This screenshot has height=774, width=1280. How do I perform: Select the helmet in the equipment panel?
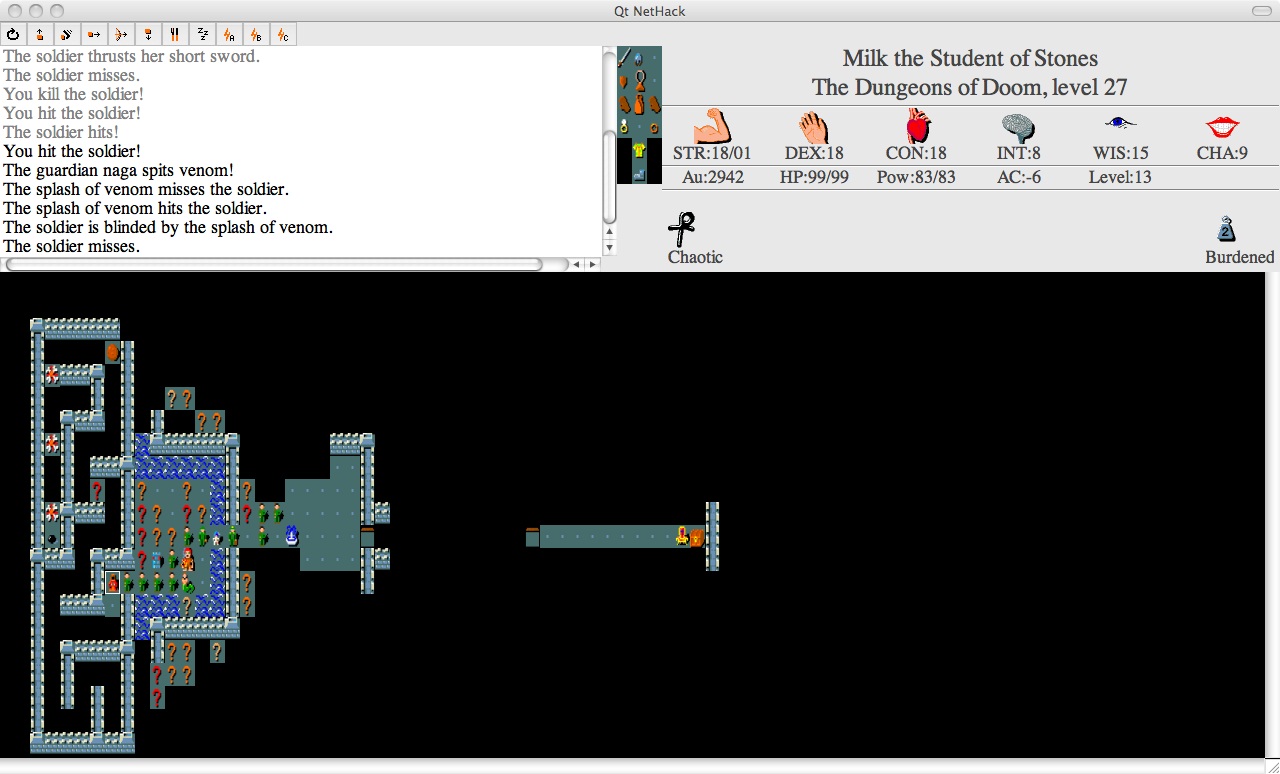coord(639,58)
